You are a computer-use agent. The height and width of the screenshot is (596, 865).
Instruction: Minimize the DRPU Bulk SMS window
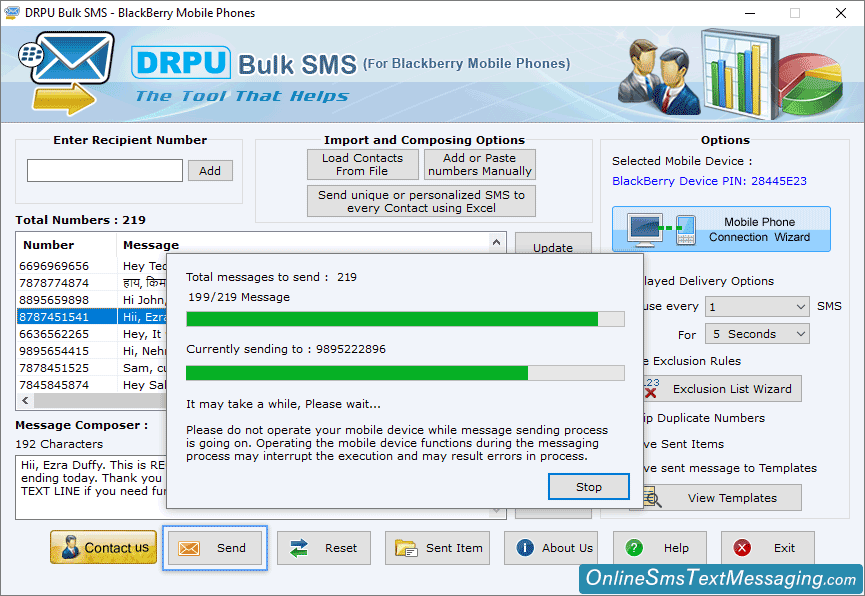(750, 13)
